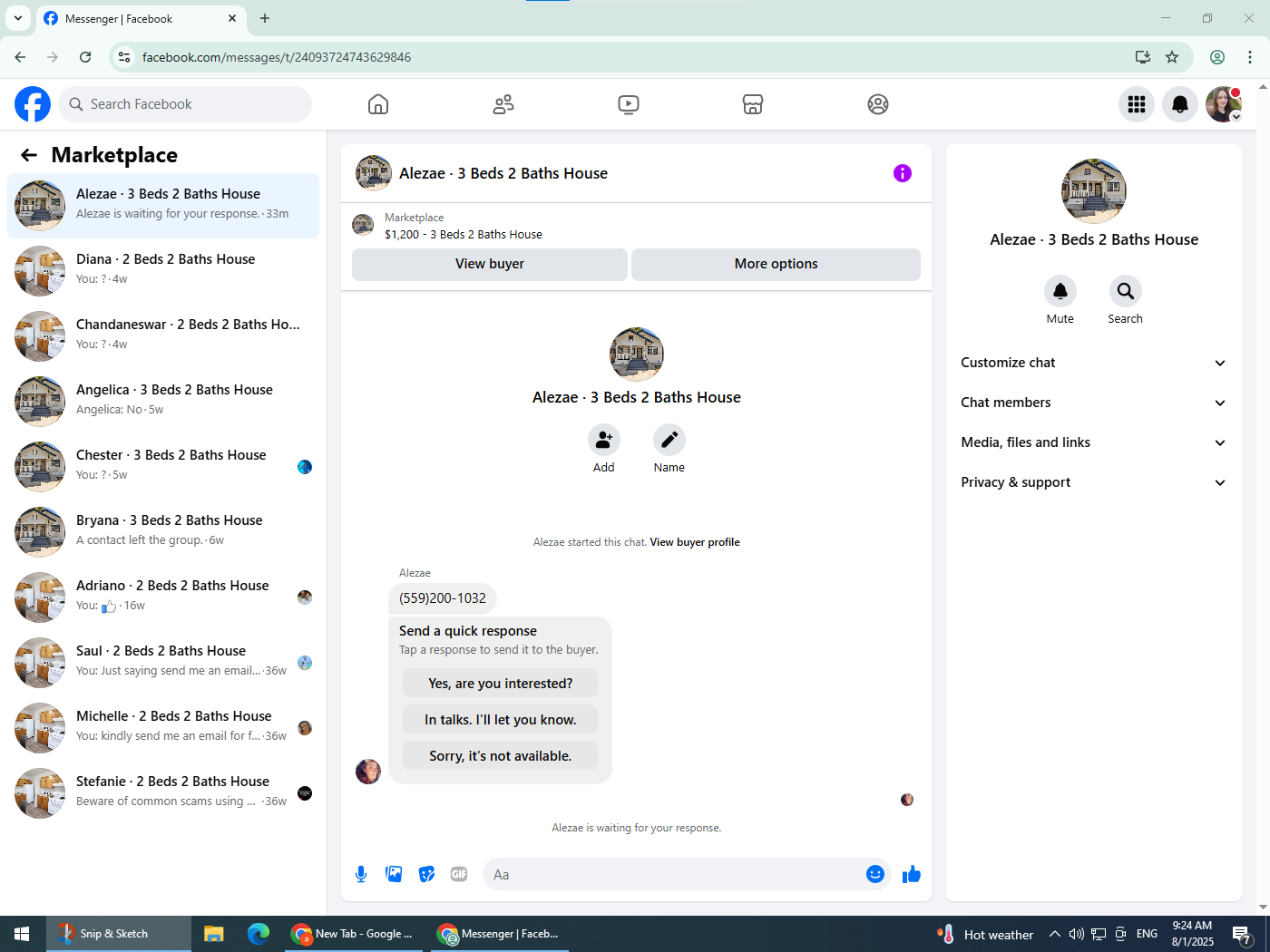
Task: Open Microsoft Edge from taskbar
Action: tap(259, 934)
